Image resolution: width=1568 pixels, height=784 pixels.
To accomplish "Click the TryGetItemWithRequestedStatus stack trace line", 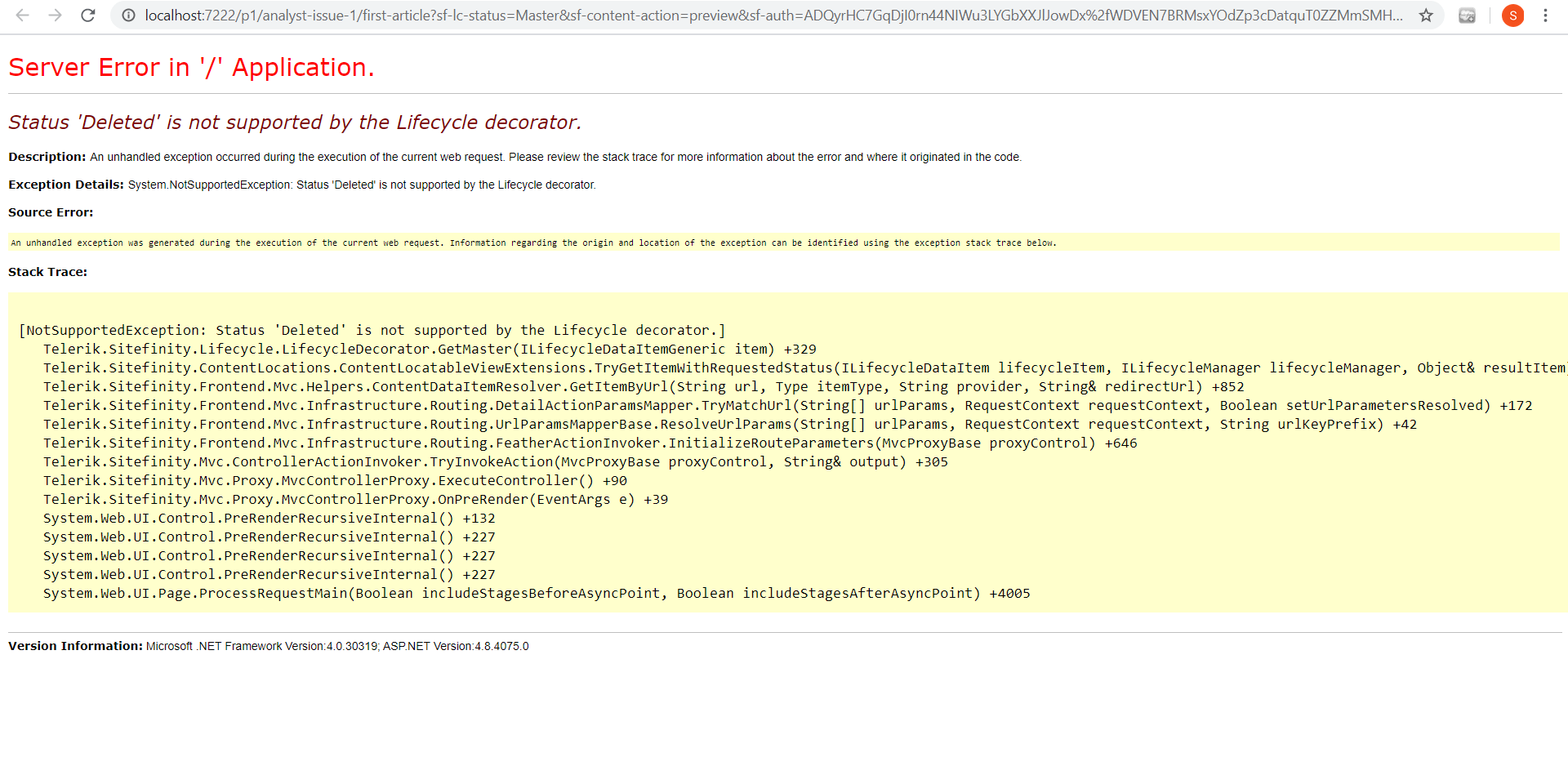I will [x=804, y=367].
